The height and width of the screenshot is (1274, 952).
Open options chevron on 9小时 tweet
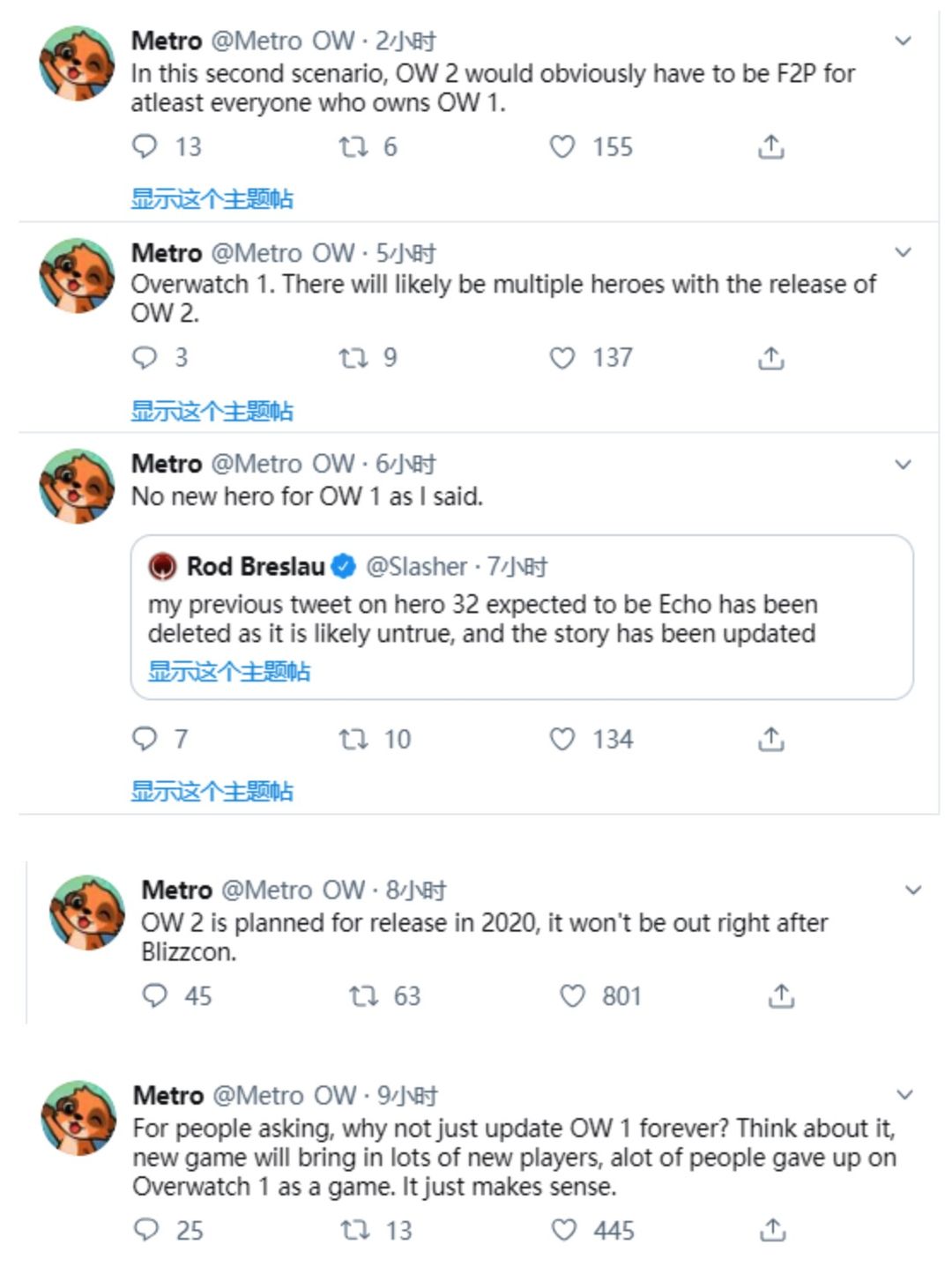(904, 1094)
